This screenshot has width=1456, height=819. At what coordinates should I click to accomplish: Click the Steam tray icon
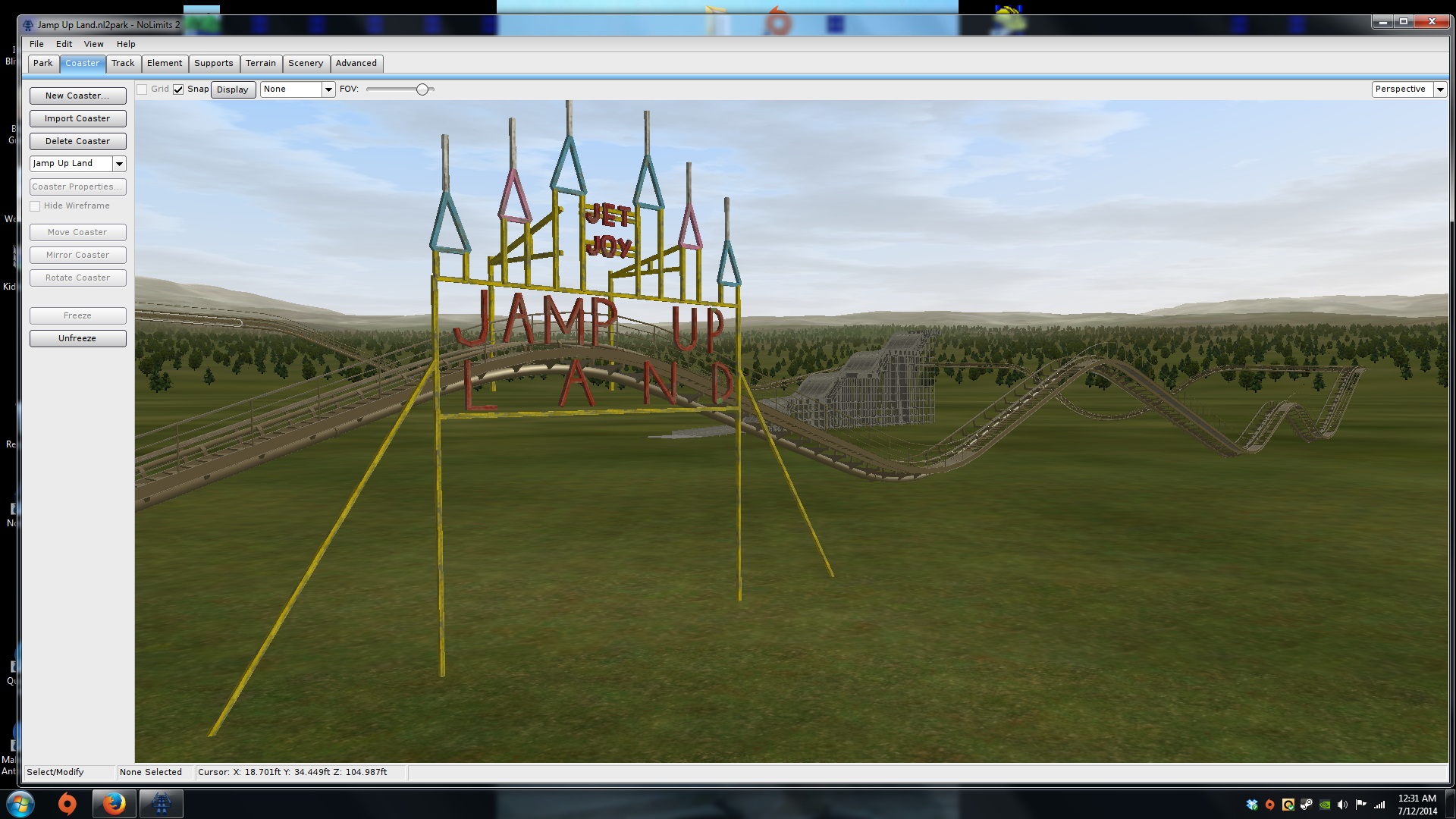pyautogui.click(x=1307, y=805)
